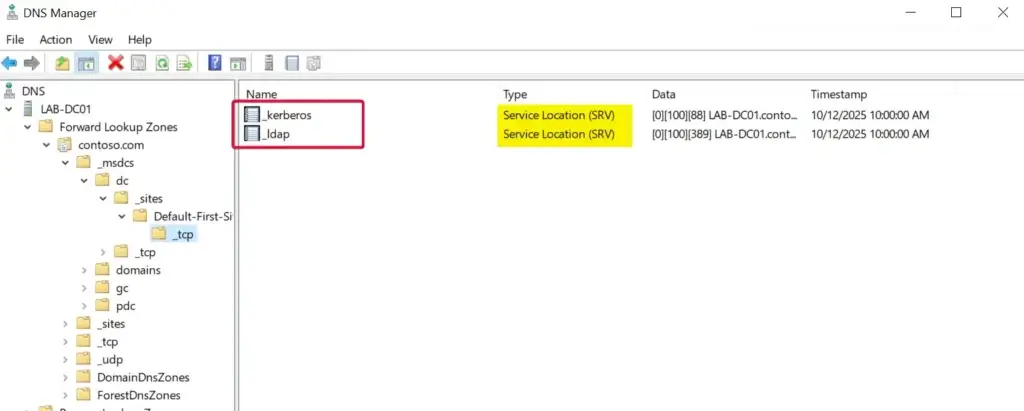This screenshot has height=411, width=1024.
Task: Click the red X Delete icon
Action: click(116, 63)
